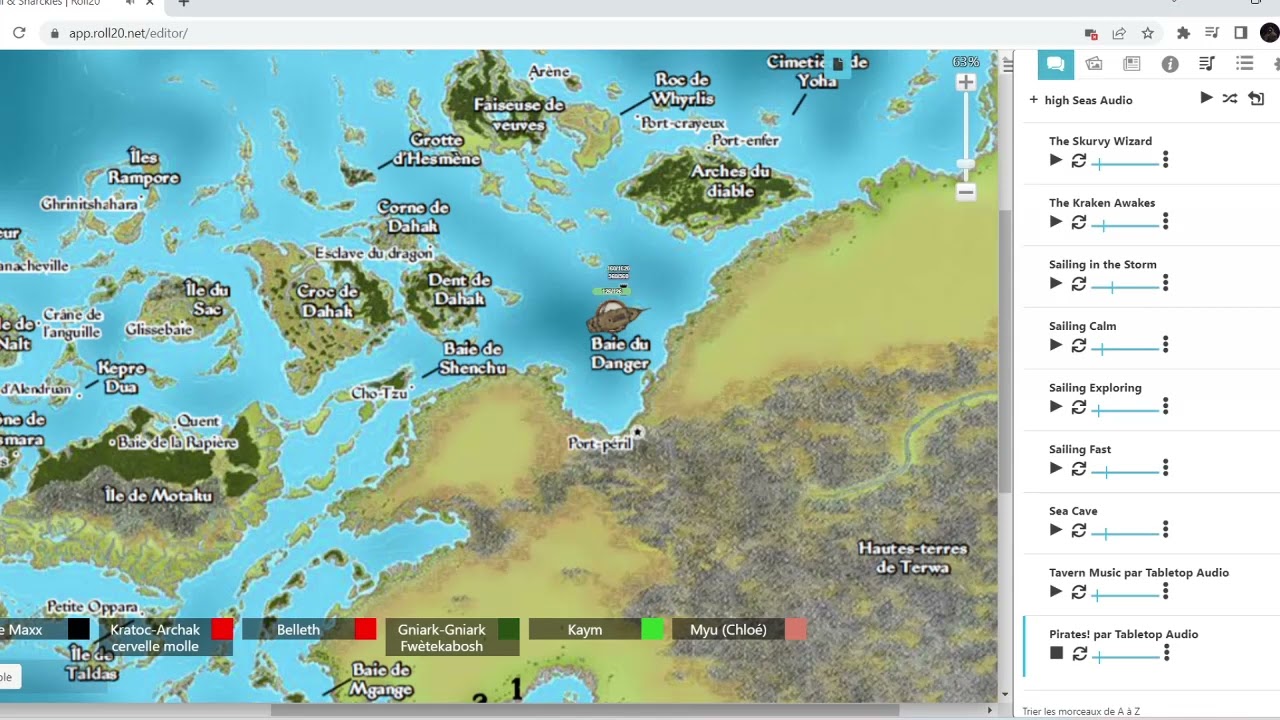The image size is (1280, 720).
Task: Adjust Sailing in the Storm volume slider
Action: [x=1127, y=287]
